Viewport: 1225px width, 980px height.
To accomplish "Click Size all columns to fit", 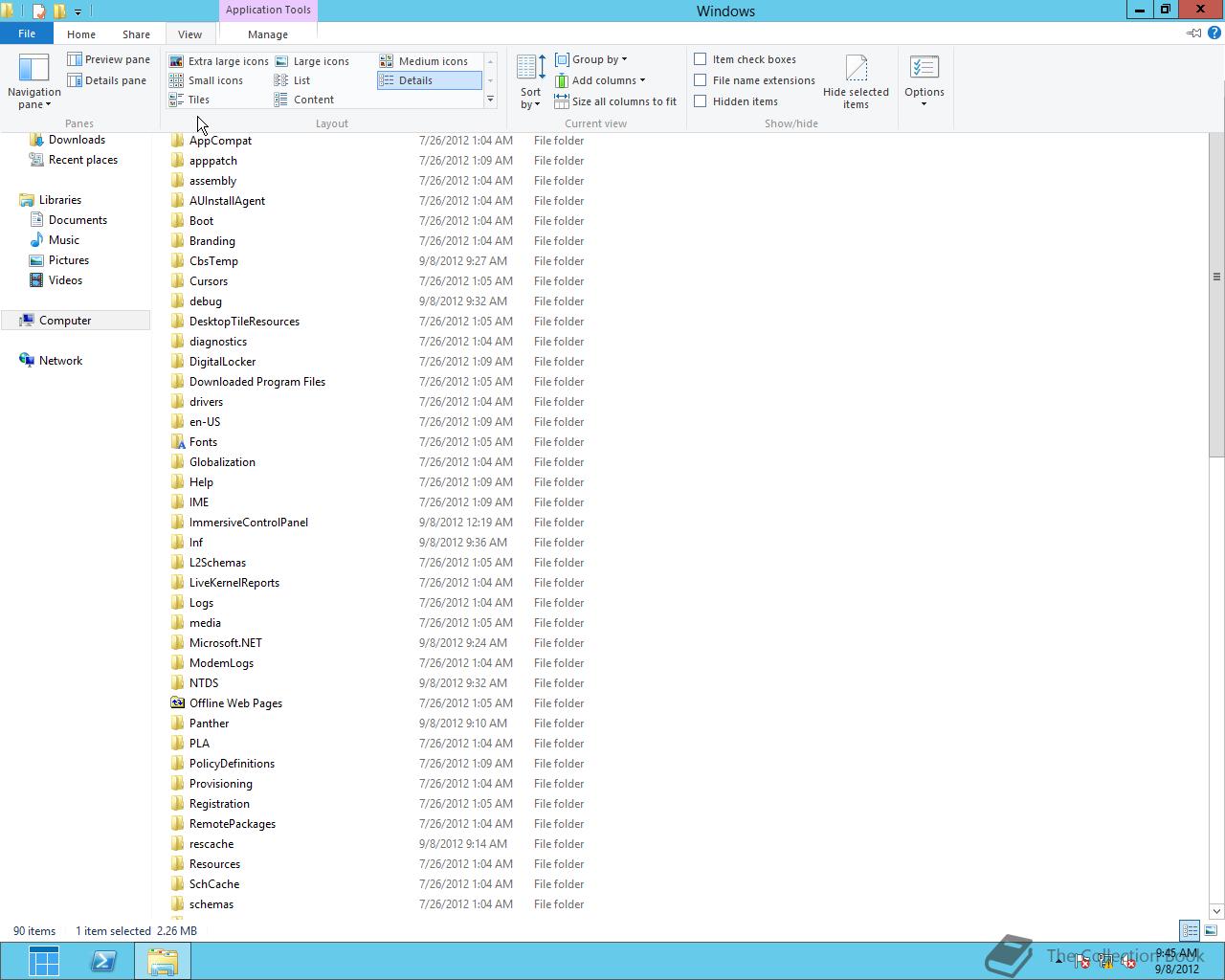I will [615, 101].
